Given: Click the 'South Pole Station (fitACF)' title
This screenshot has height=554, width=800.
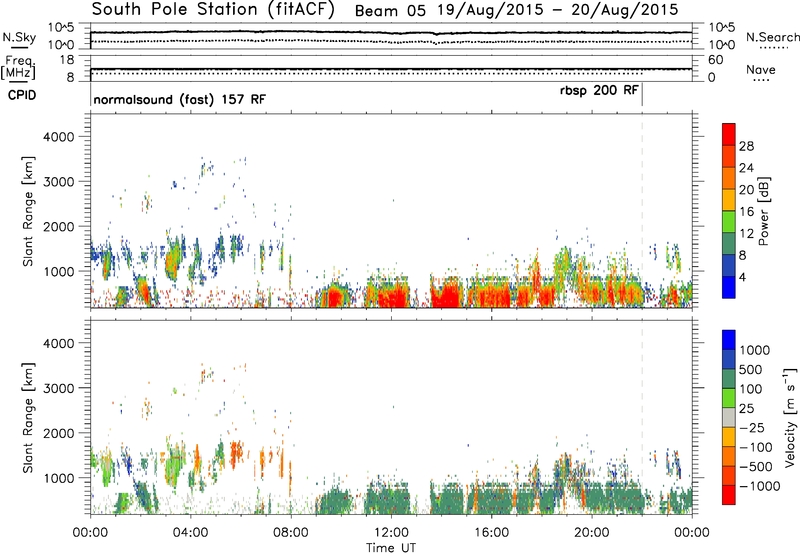Looking at the screenshot, I should coord(213,9).
